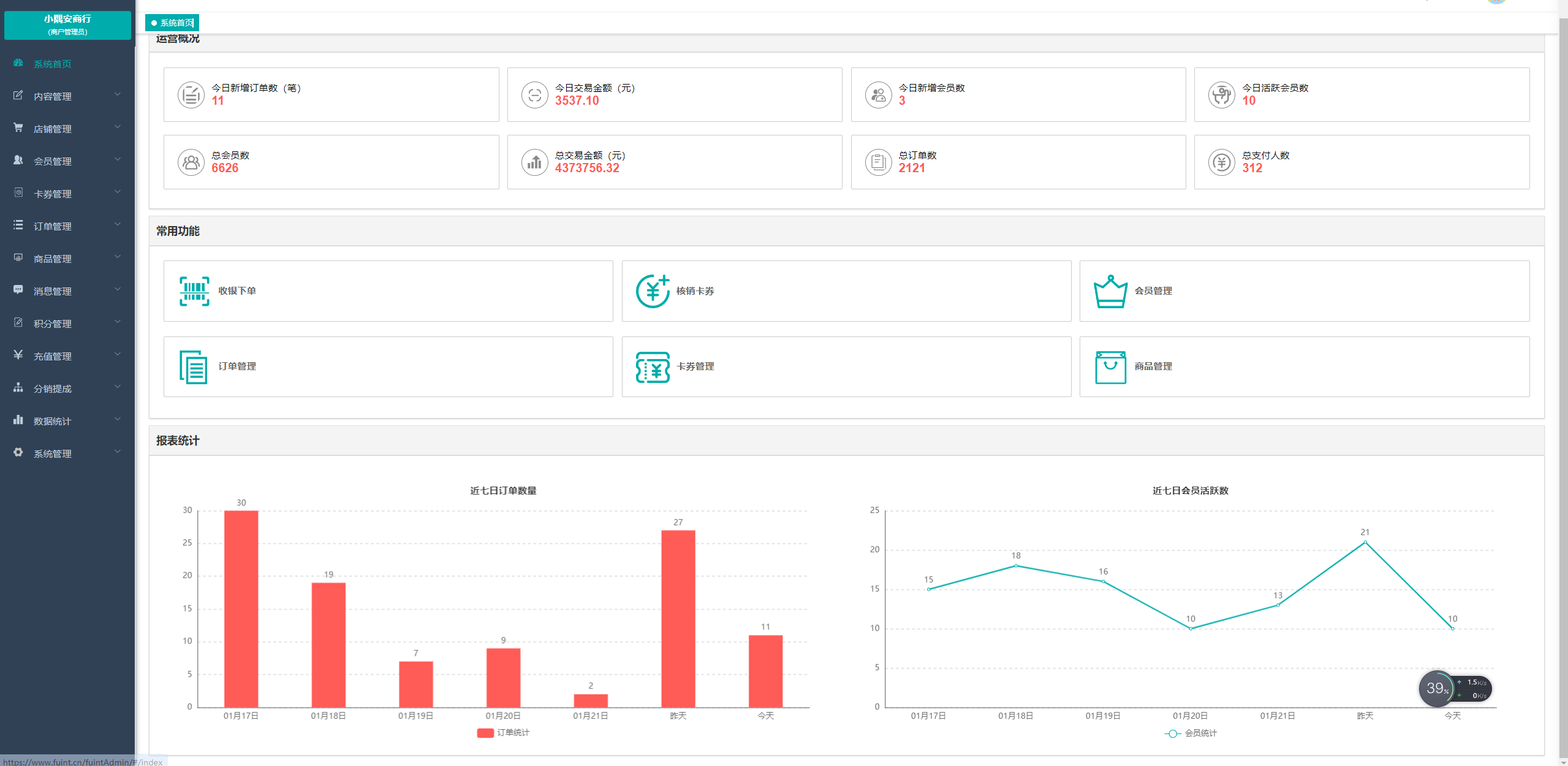Click the 今日活跃会员数 stat icon

click(1222, 95)
